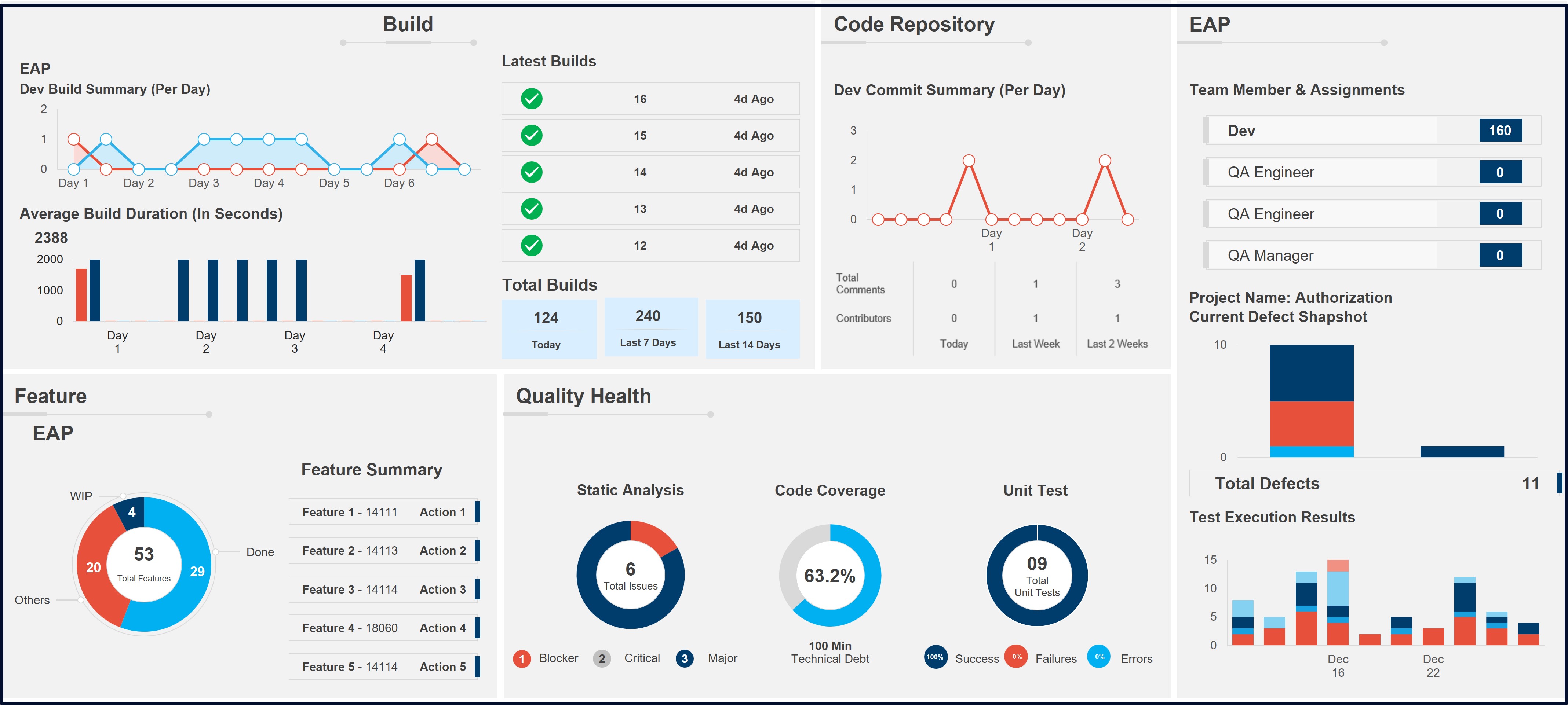The height and width of the screenshot is (705, 1568).
Task: Click the Static Analysis title
Action: pos(630,490)
